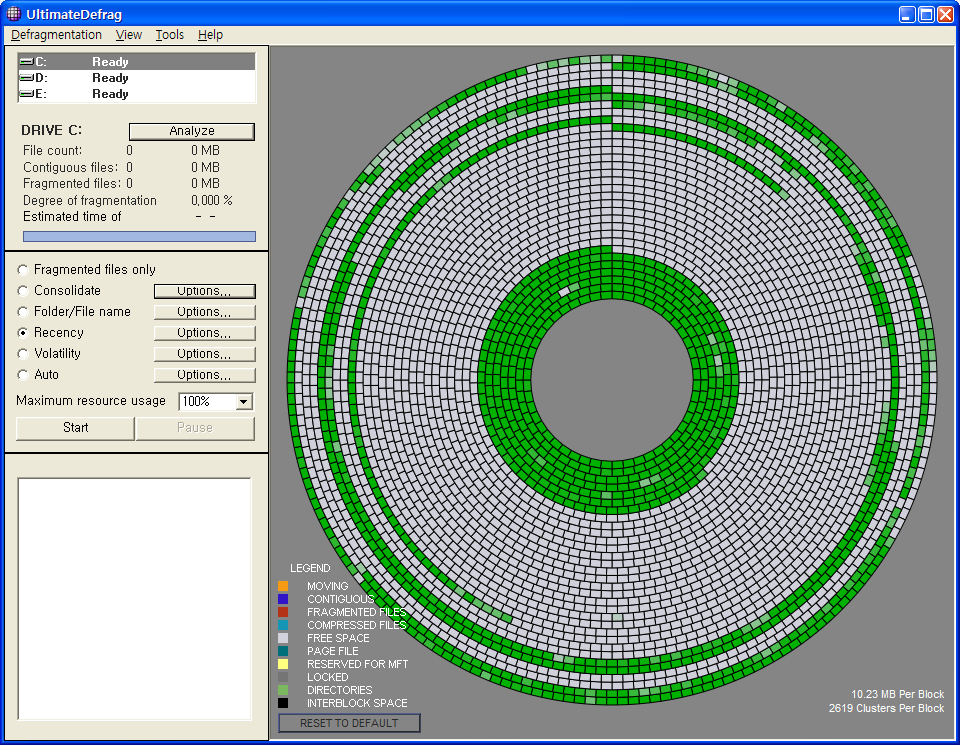Click the teal PAGE FILE legend swatch

point(283,651)
